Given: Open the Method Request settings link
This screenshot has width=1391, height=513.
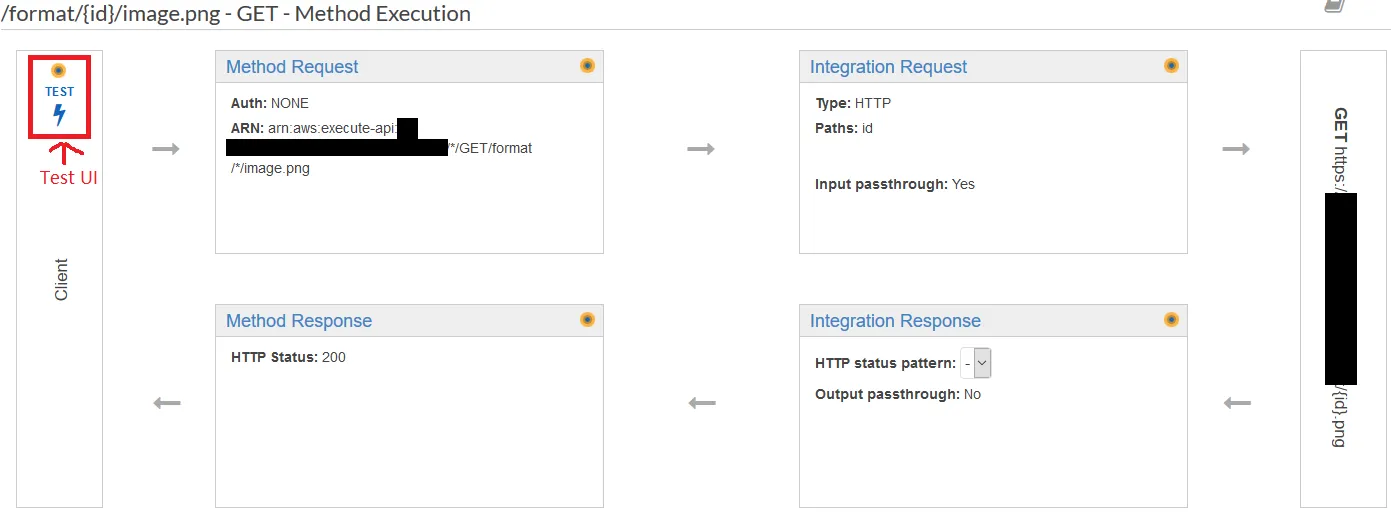Looking at the screenshot, I should [292, 67].
